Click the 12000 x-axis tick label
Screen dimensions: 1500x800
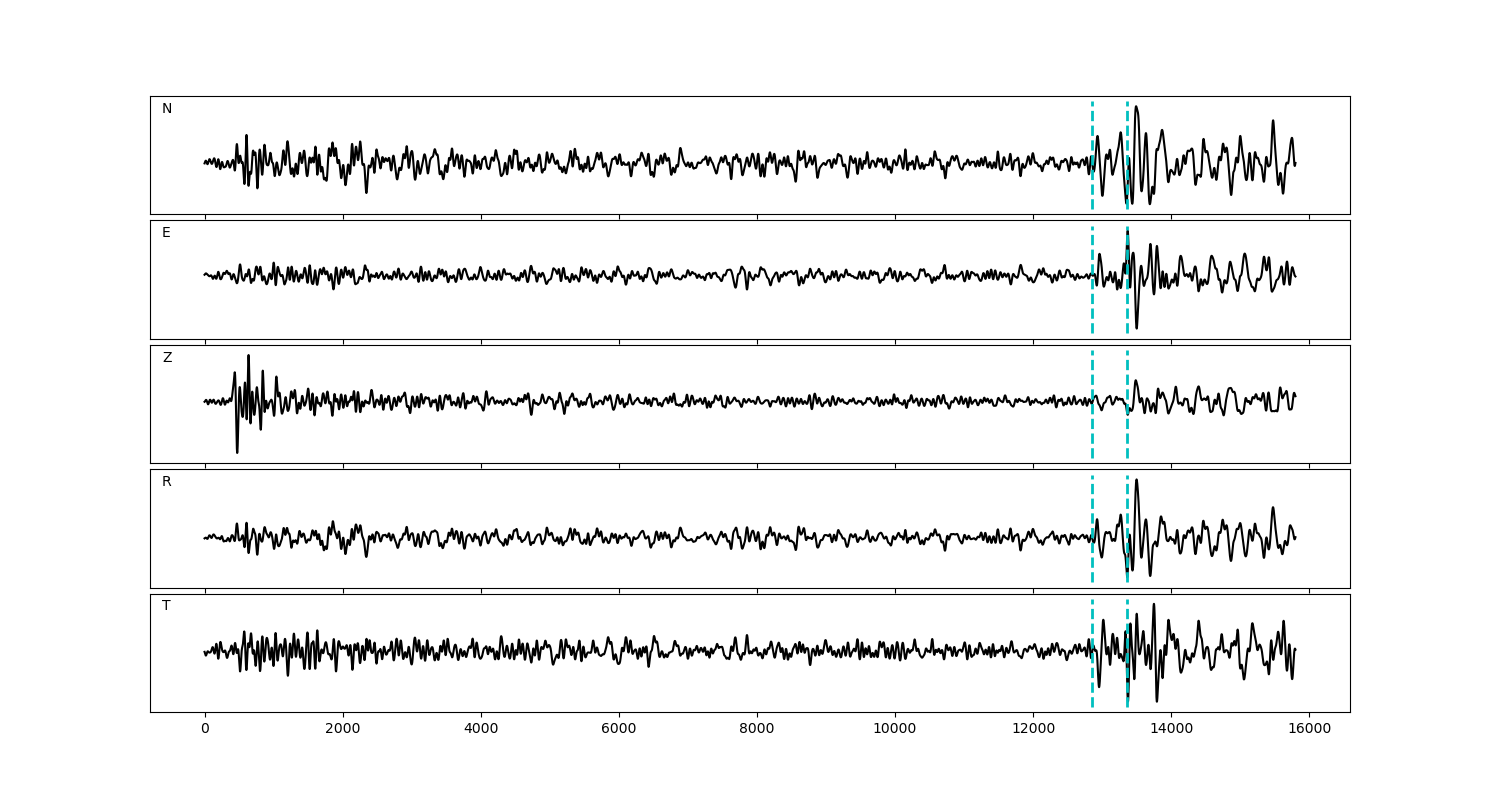[x=1033, y=730]
